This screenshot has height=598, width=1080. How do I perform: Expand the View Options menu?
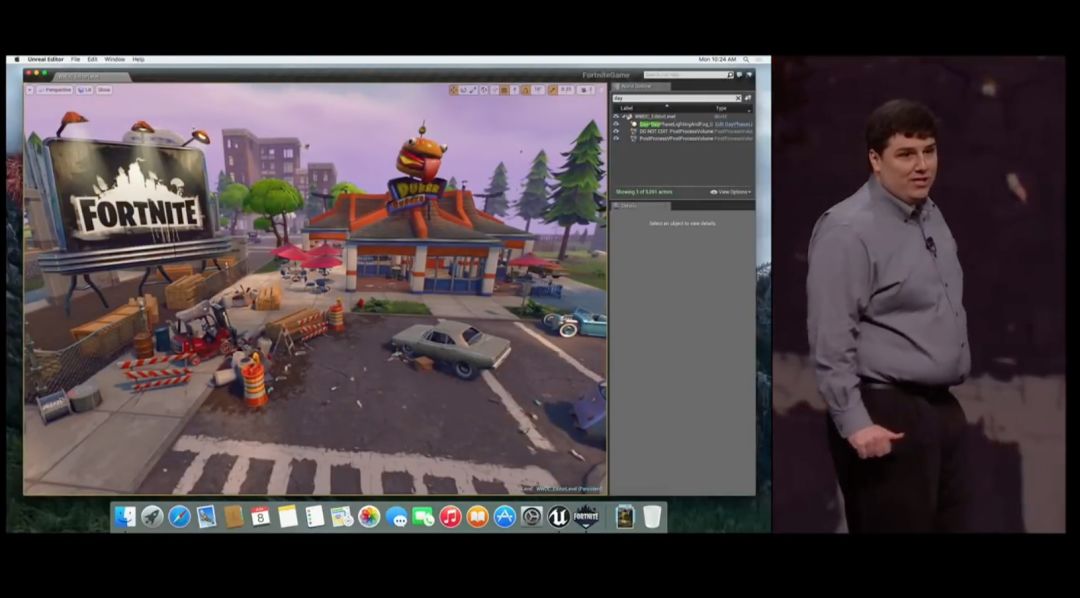(x=731, y=192)
